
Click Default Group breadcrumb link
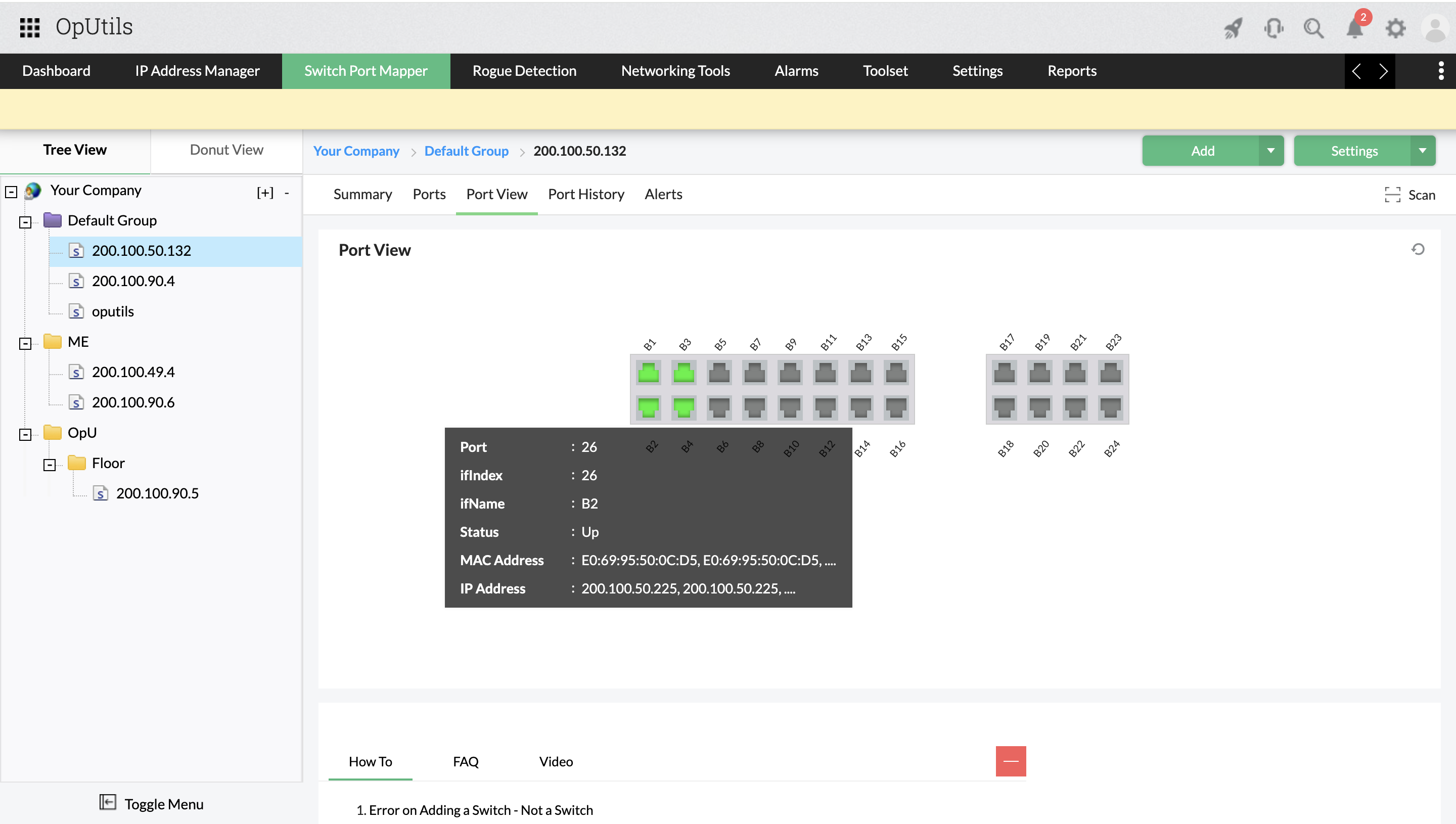click(466, 151)
